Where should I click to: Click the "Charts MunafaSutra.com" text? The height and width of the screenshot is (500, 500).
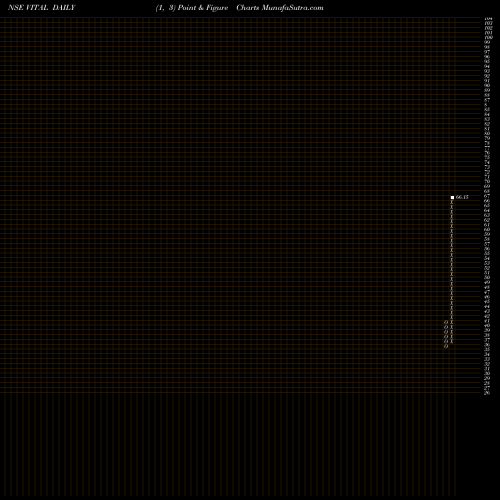click(x=280, y=8)
